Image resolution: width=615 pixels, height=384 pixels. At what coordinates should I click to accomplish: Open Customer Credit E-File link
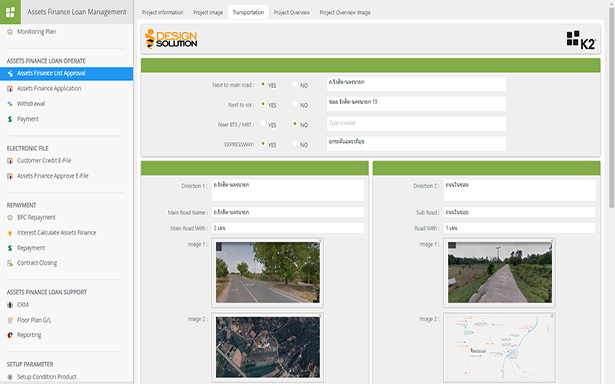point(44,161)
